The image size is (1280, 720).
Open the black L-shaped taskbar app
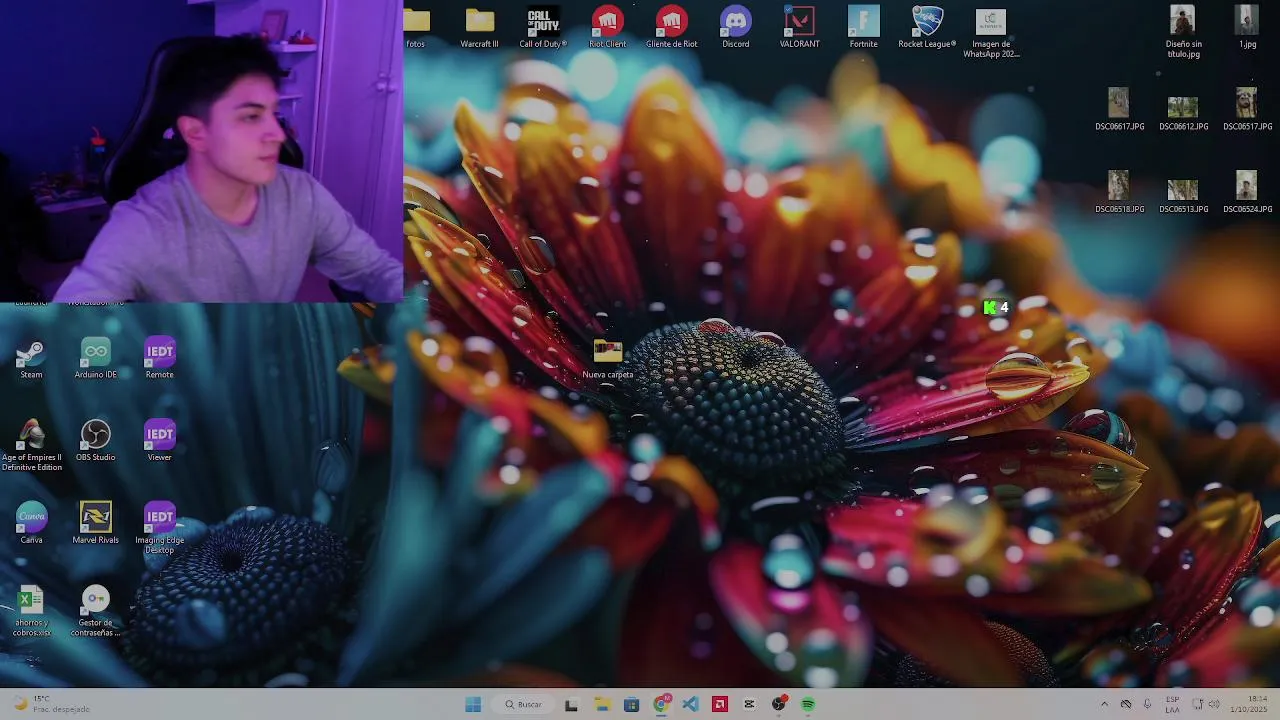tap(571, 704)
